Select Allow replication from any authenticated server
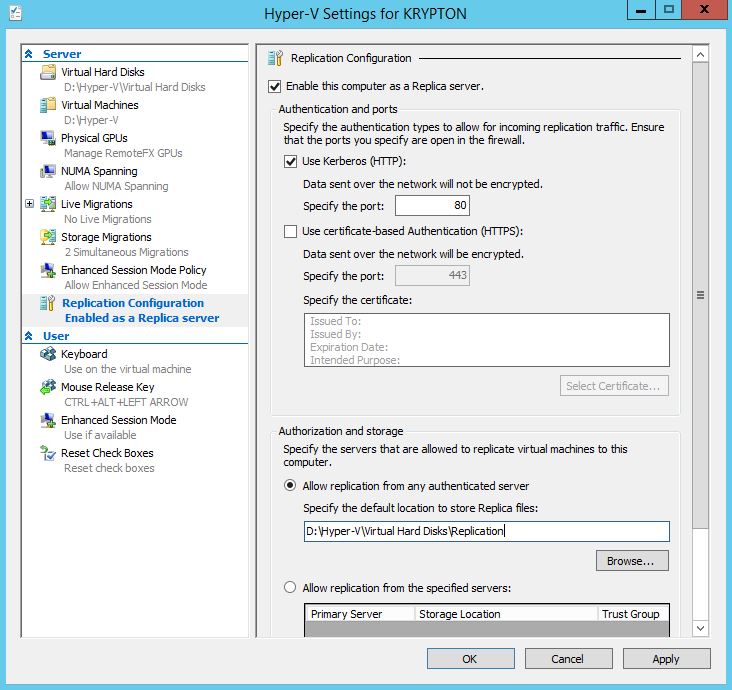 coord(290,486)
